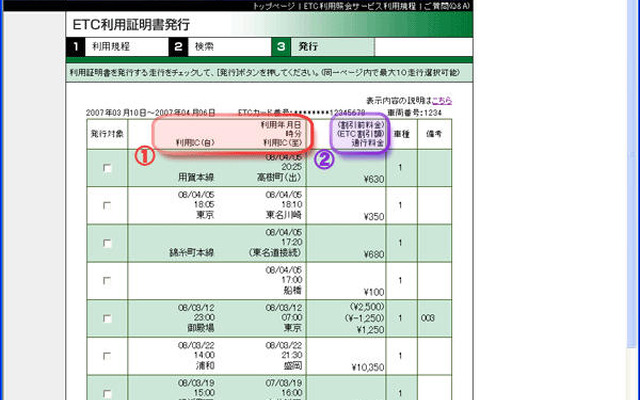This screenshot has height=400, width=640.
Task: Click the 盛岡 exit cell
Action: (x=293, y=365)
